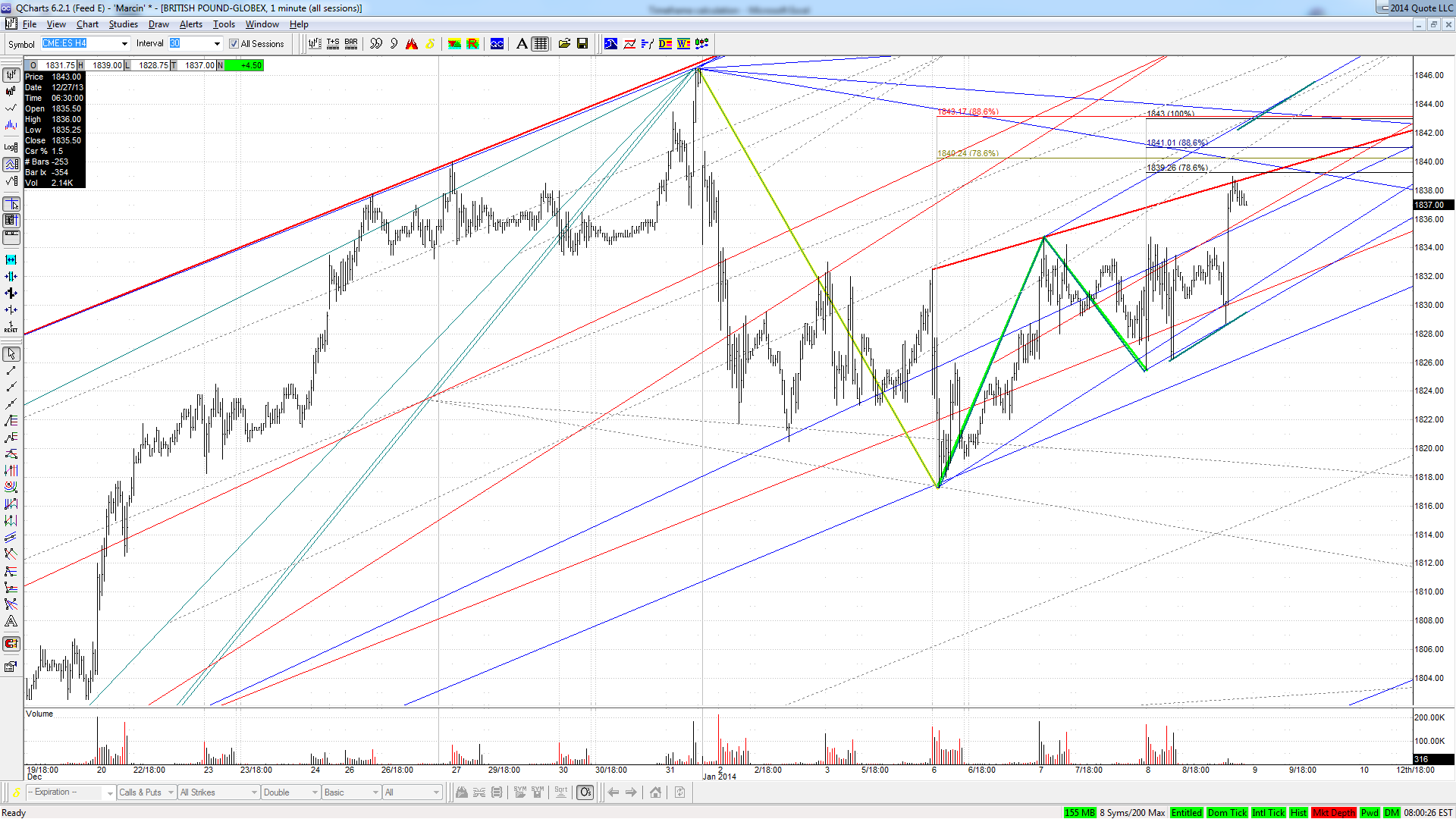Open the T+S time and sales icon
The image size is (1456, 819).
point(333,44)
